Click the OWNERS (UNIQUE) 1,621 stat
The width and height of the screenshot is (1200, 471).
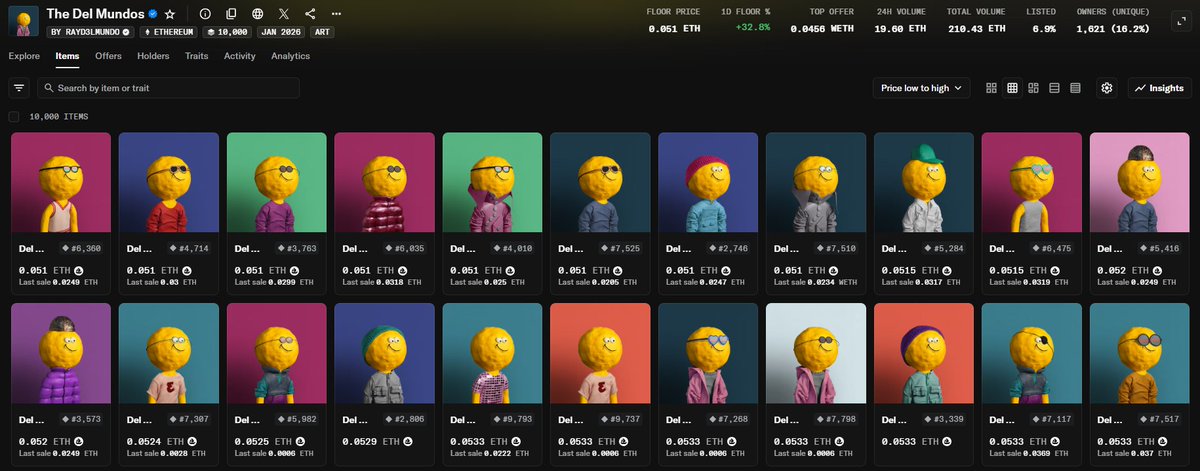pyautogui.click(x=1112, y=21)
